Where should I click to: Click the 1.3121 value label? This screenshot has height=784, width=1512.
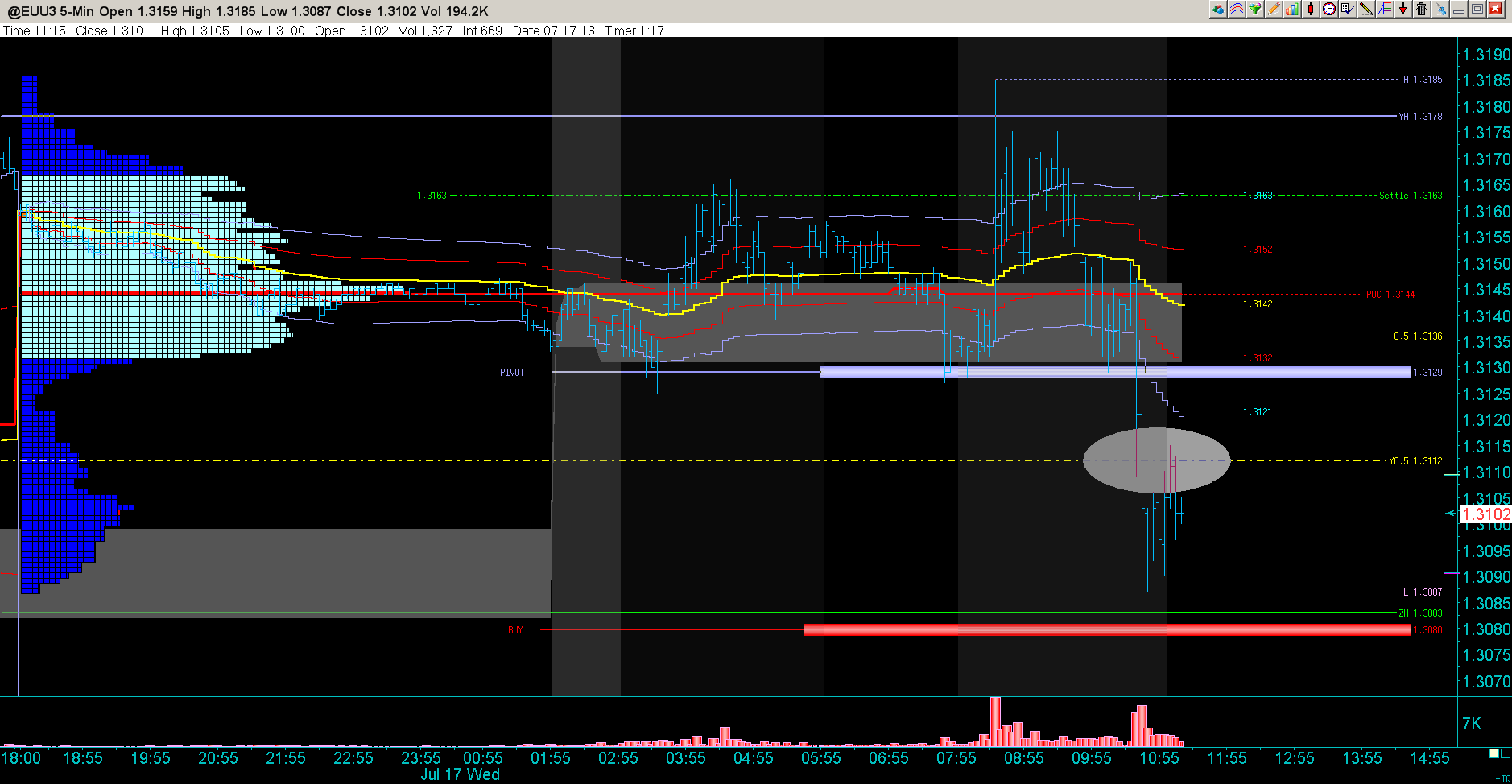pyautogui.click(x=1258, y=412)
